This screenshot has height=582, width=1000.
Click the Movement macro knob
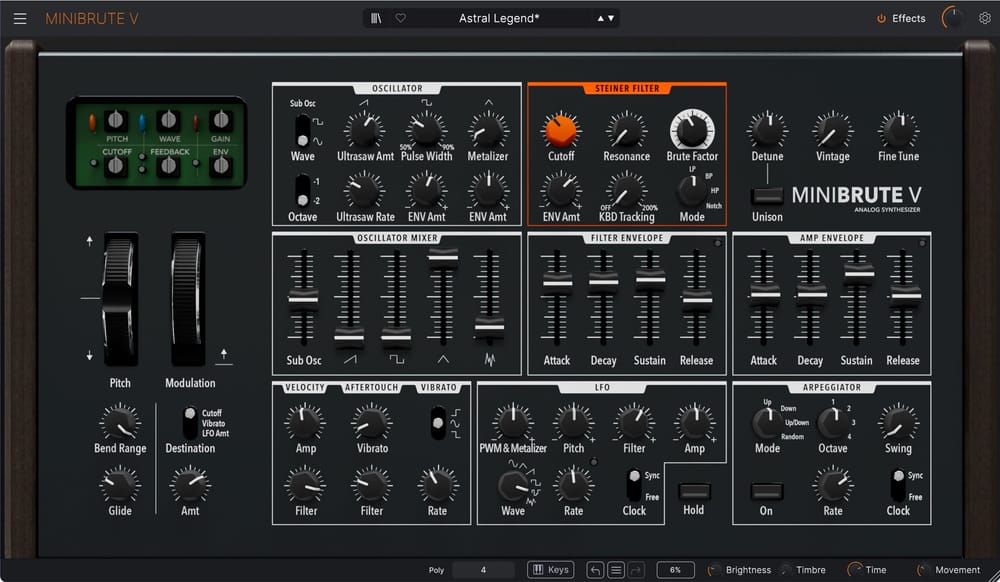923,570
